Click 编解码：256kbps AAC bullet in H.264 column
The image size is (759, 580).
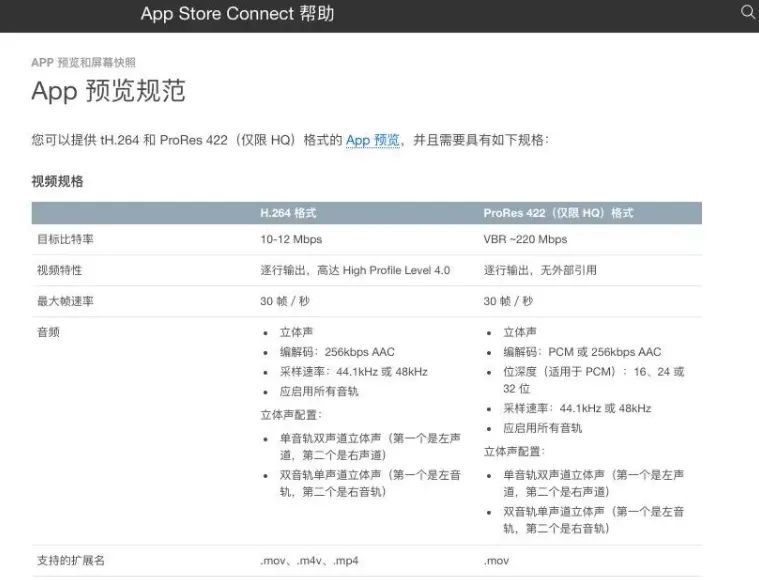(x=337, y=352)
